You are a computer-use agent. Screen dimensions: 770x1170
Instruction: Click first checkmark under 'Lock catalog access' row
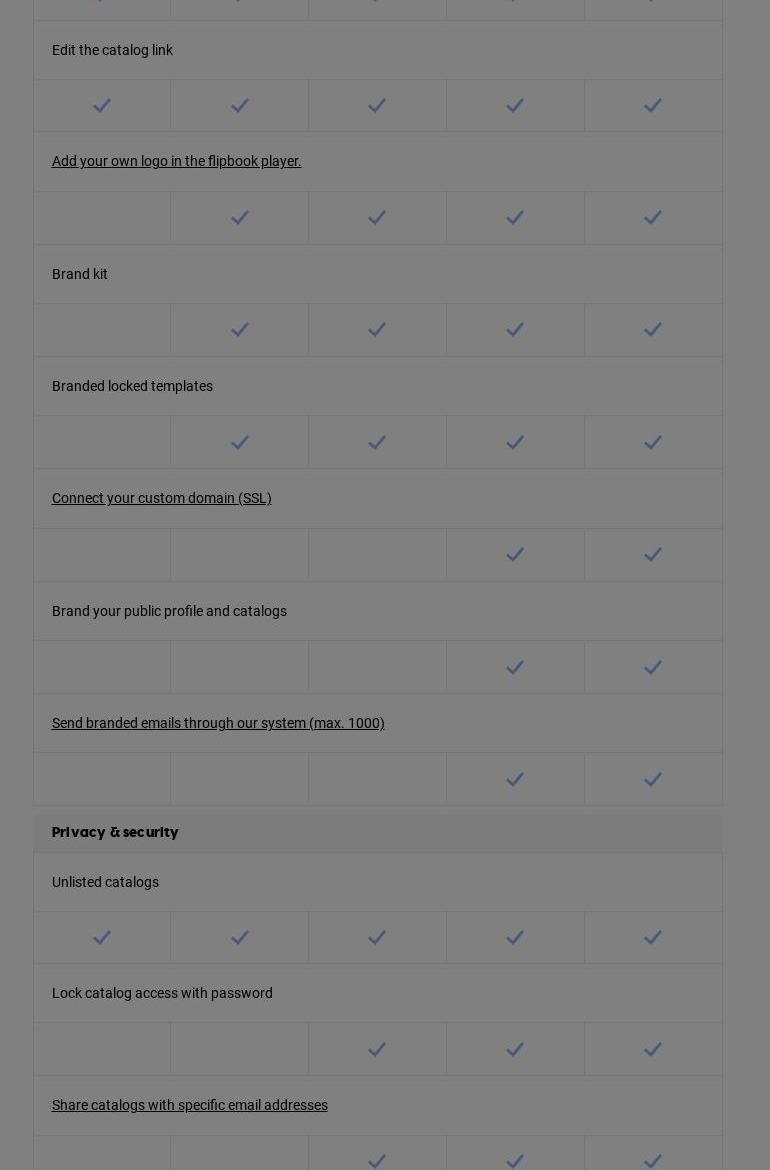click(x=377, y=1050)
